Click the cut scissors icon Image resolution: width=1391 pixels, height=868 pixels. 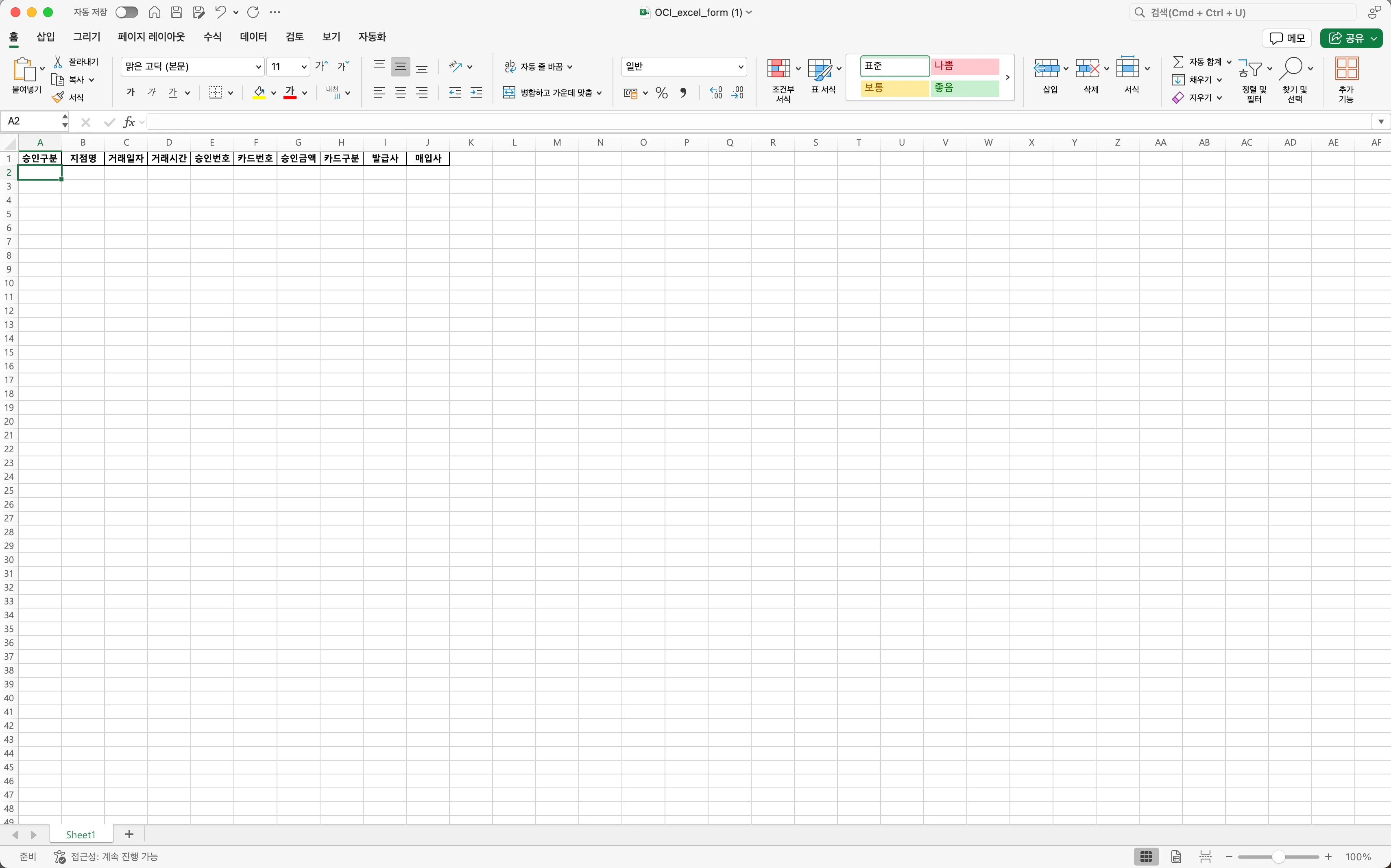tap(58, 61)
